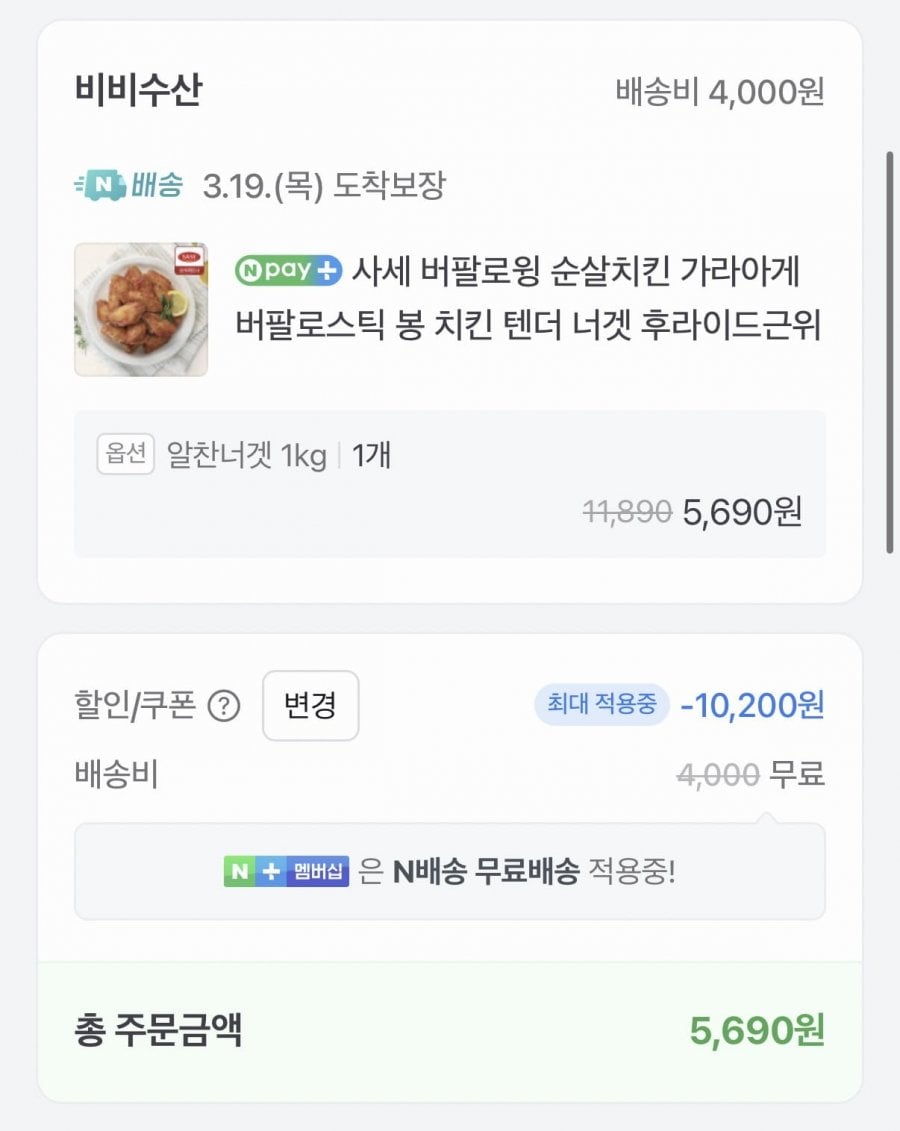
Task: Click the chicken nugget product thumbnail
Action: coord(141,309)
